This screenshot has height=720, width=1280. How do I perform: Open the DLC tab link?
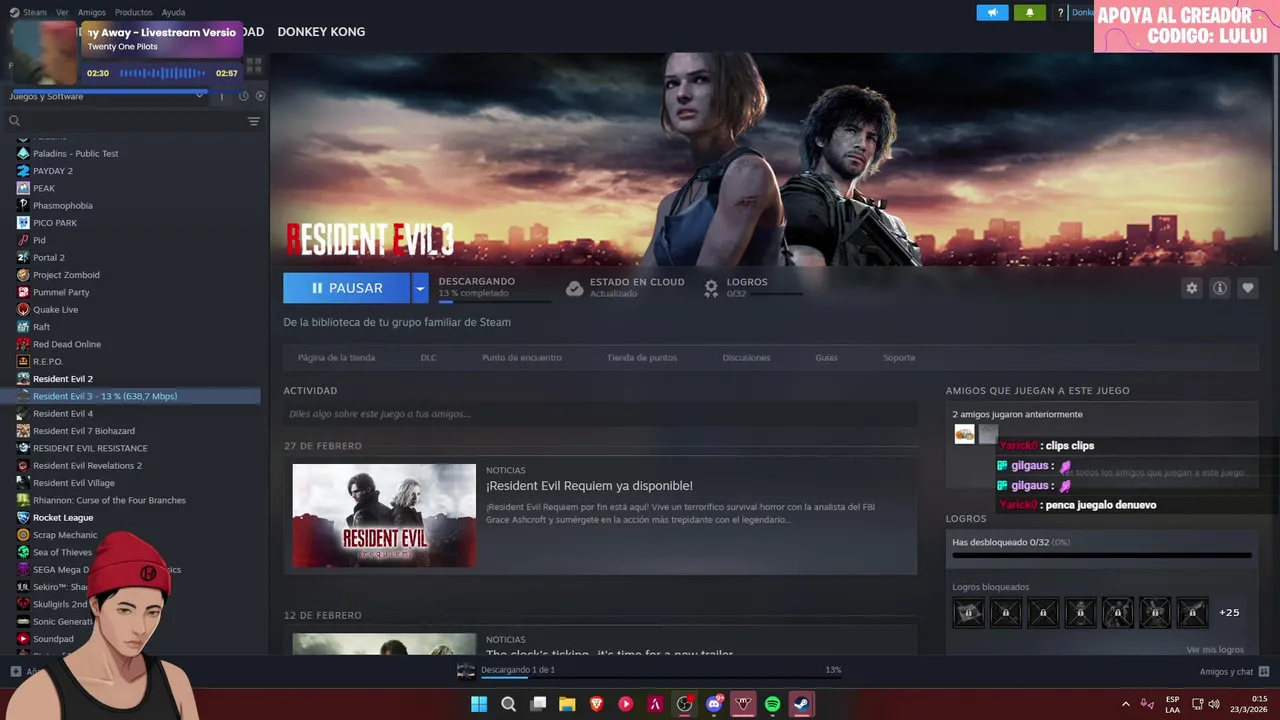428,357
